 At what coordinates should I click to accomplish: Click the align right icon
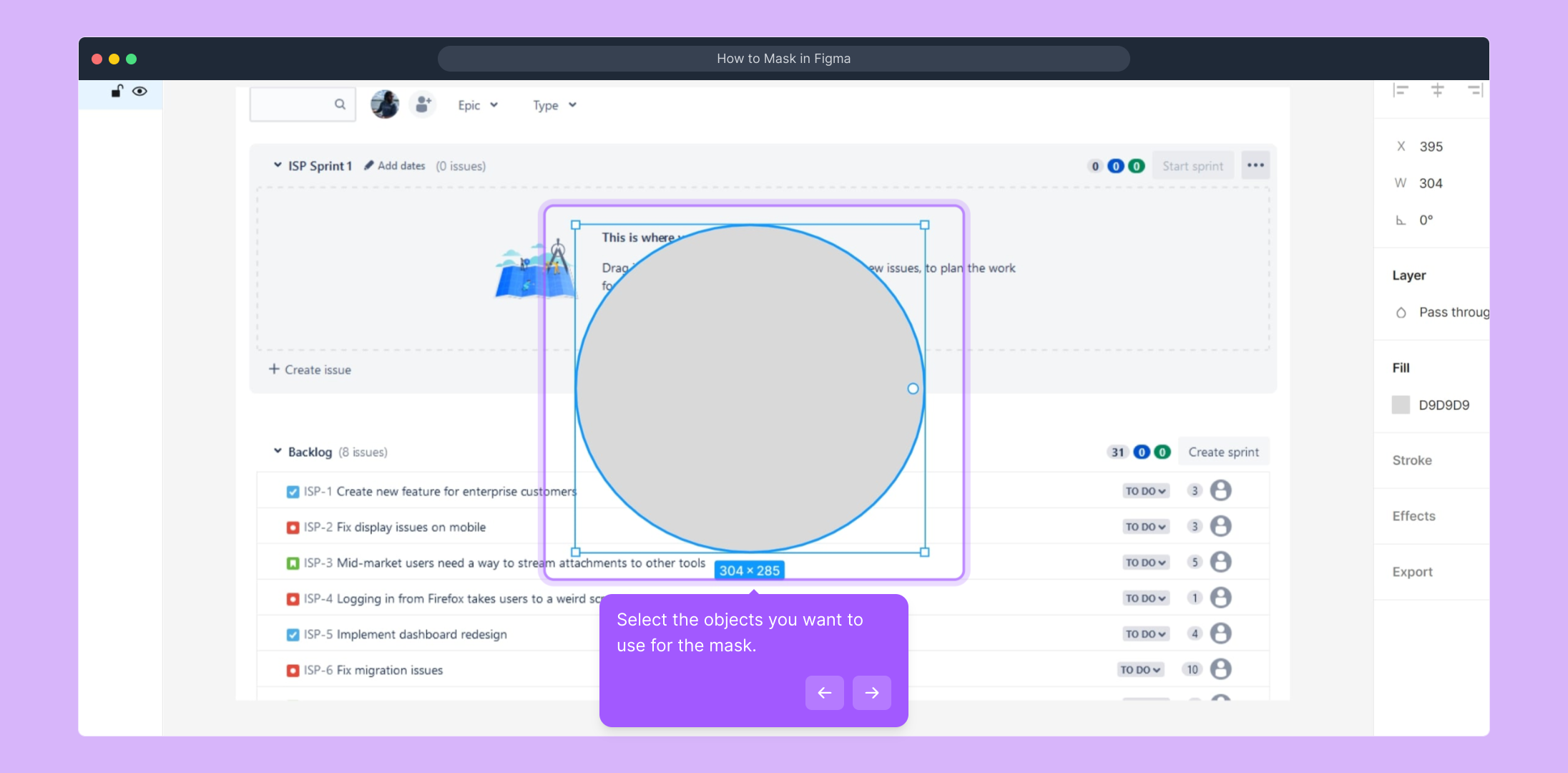1475,90
